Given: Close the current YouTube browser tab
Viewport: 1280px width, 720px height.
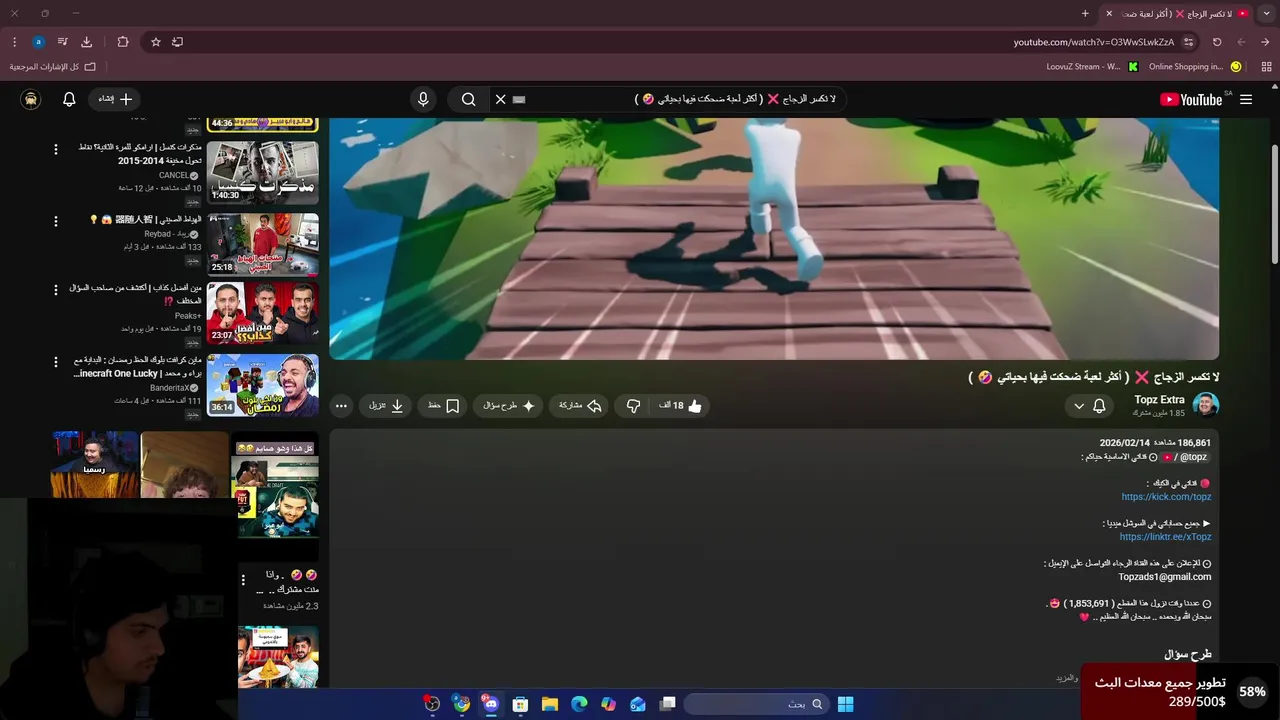Looking at the screenshot, I should coord(1109,13).
